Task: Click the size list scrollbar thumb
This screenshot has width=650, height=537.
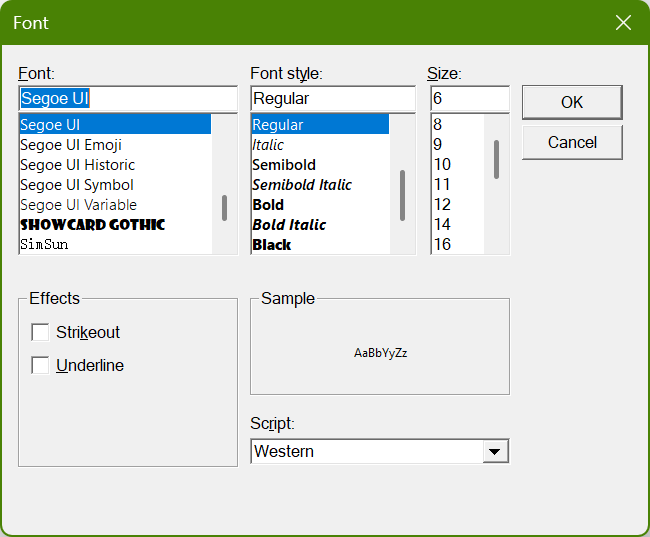Action: coord(496,159)
